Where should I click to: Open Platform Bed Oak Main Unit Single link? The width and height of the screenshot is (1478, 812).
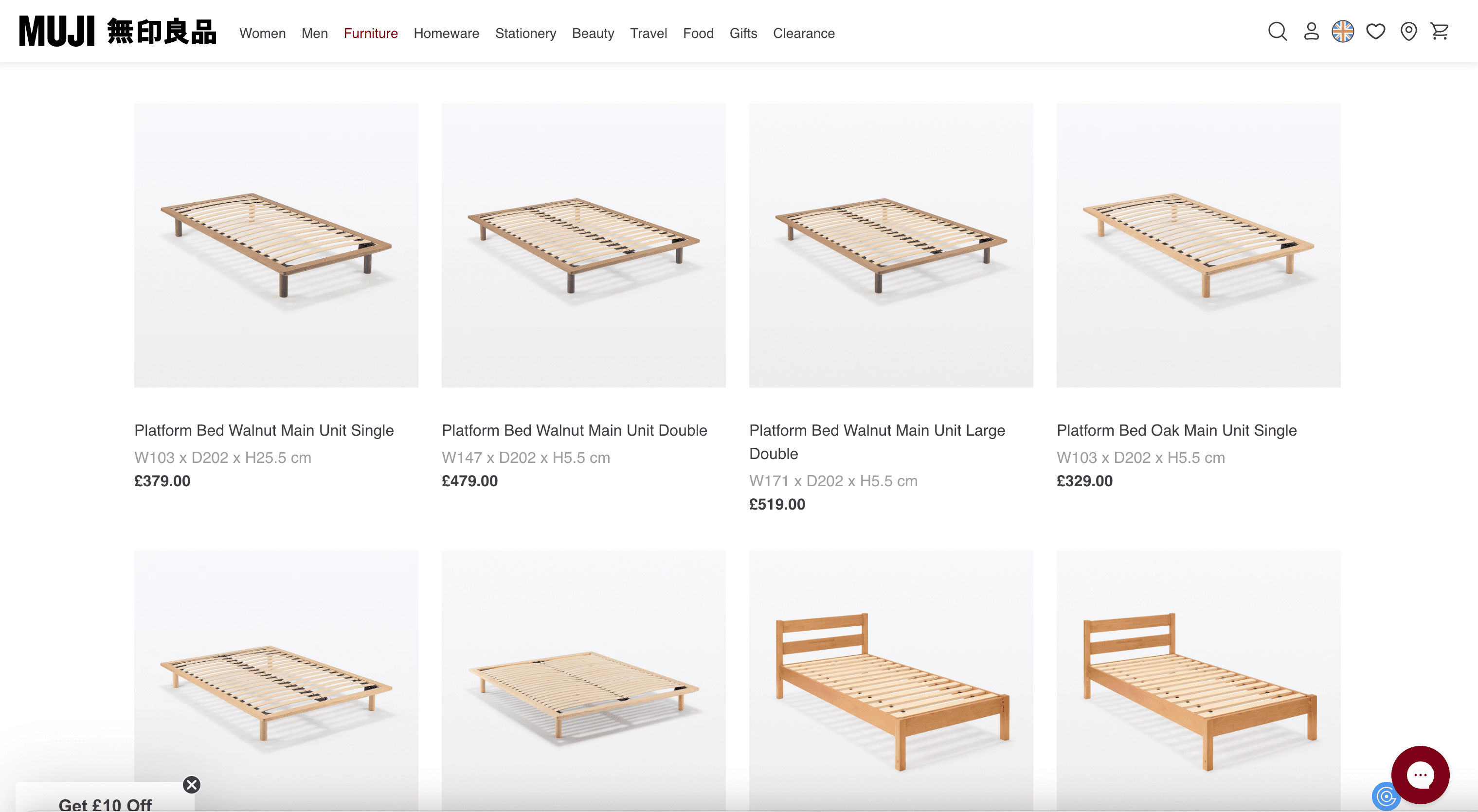point(1176,430)
